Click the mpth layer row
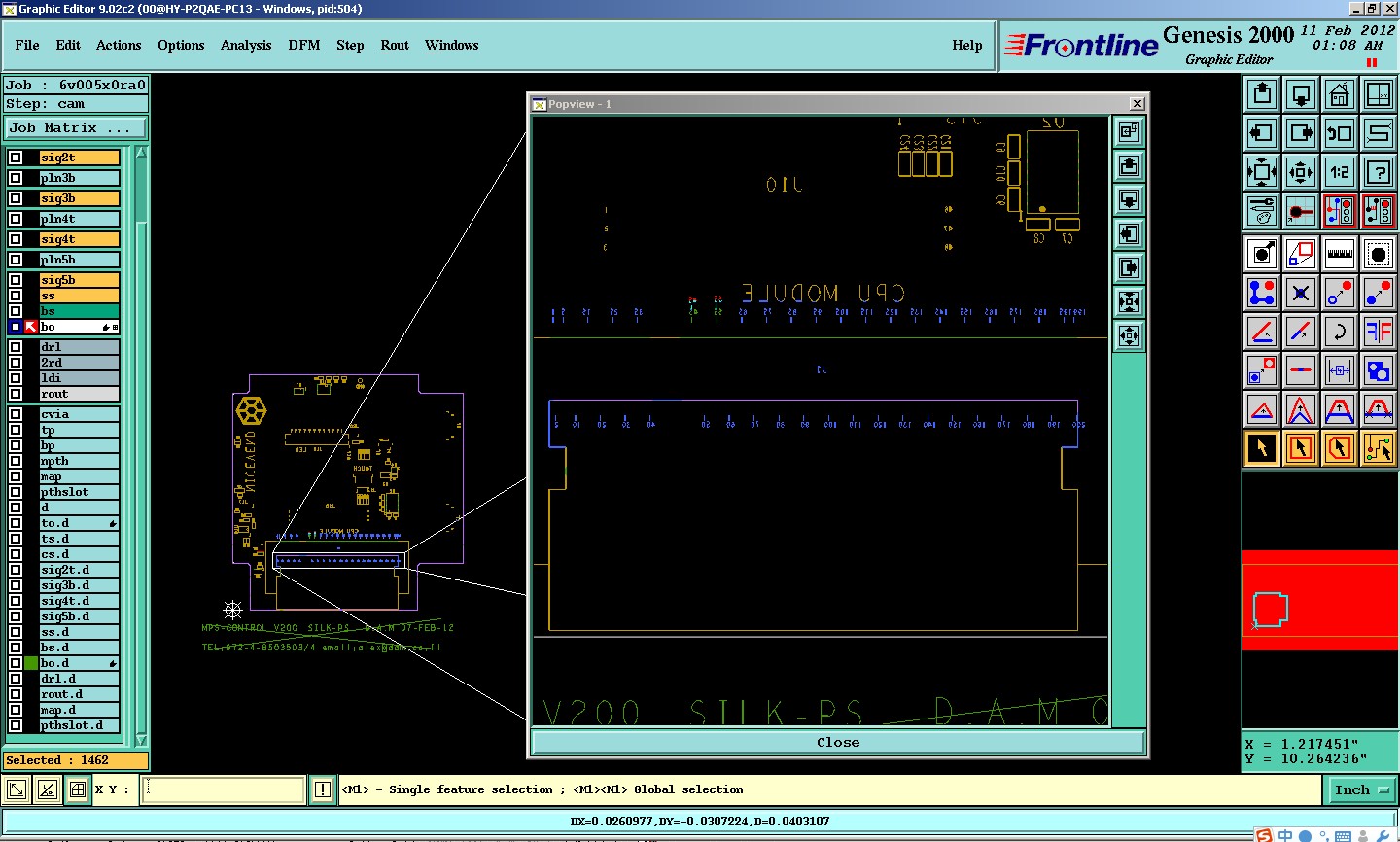Image resolution: width=1400 pixels, height=842 pixels. pos(80,461)
